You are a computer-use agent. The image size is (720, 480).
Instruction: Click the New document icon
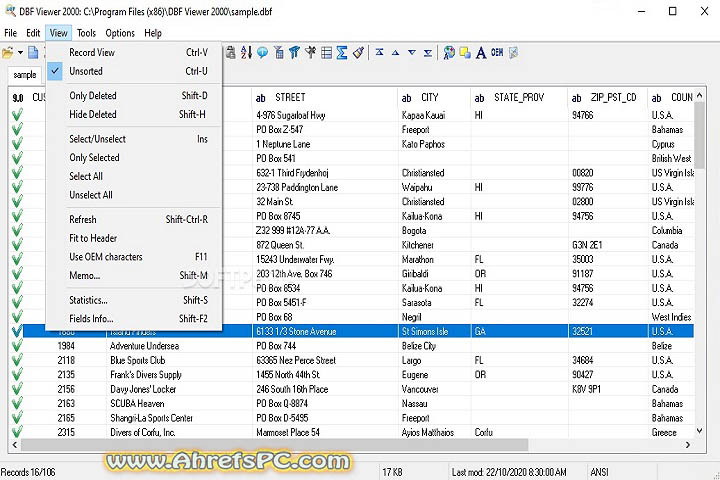[34, 53]
